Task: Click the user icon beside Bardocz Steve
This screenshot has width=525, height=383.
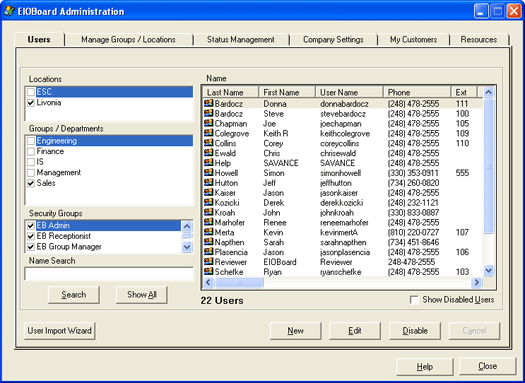Action: (x=209, y=113)
